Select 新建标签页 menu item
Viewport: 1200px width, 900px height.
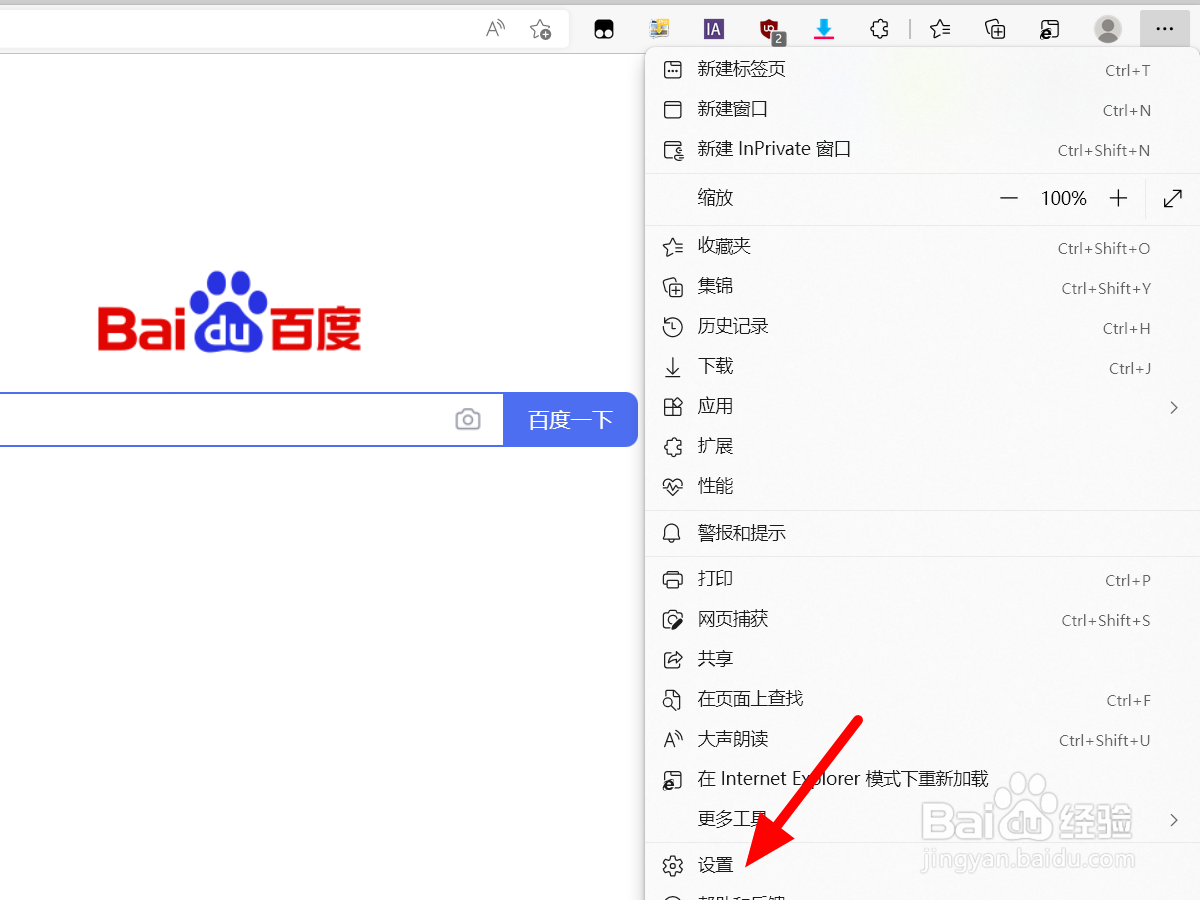[922, 69]
